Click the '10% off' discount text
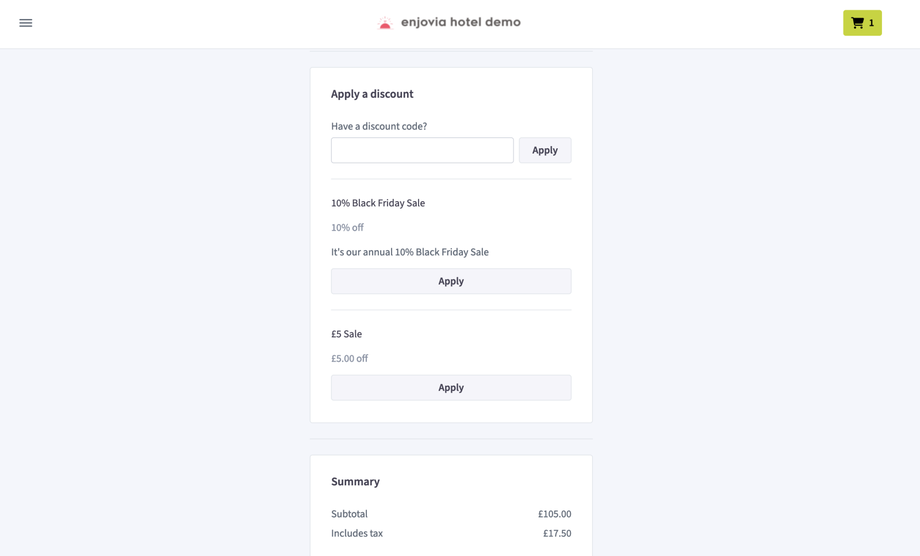The height and width of the screenshot is (556, 920). 347,228
